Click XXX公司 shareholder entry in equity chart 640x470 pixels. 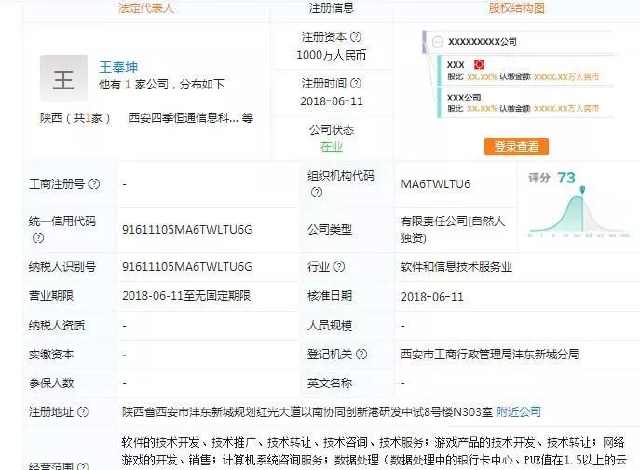[x=525, y=102]
